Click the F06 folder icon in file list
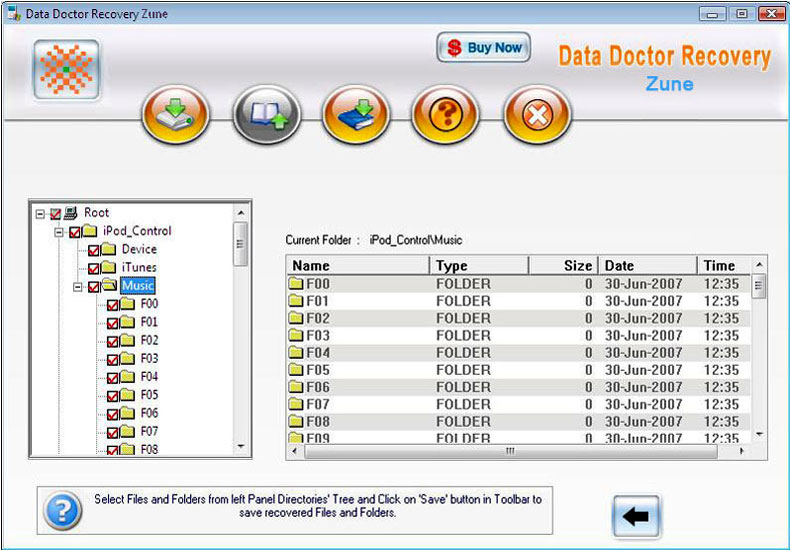This screenshot has width=790, height=550. [296, 387]
